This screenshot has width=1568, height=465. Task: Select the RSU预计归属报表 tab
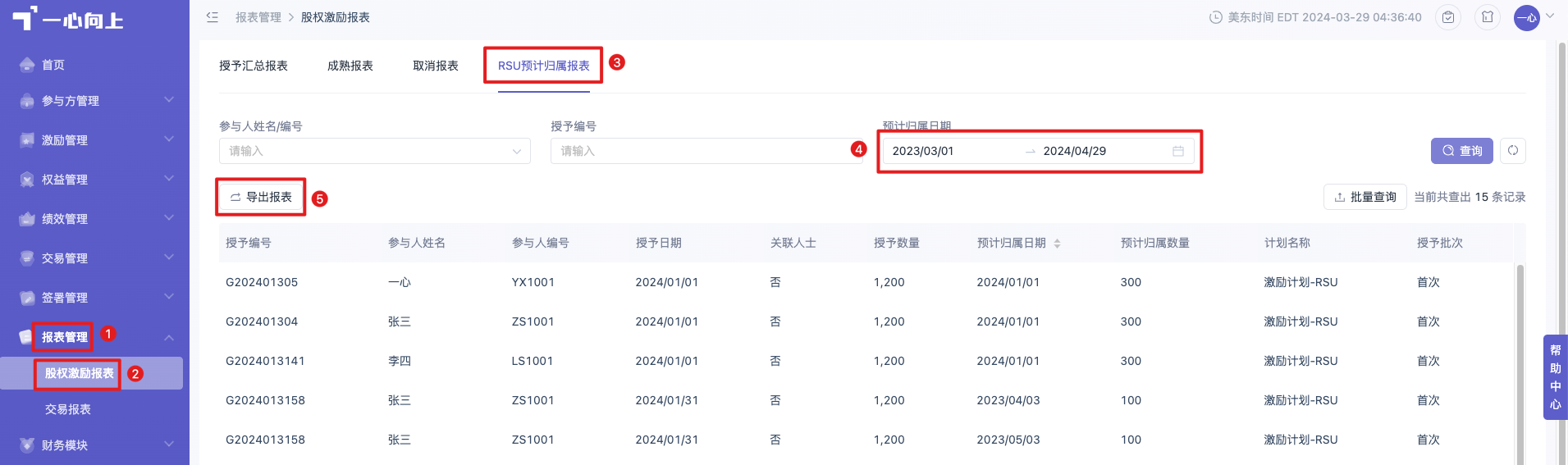tap(544, 66)
